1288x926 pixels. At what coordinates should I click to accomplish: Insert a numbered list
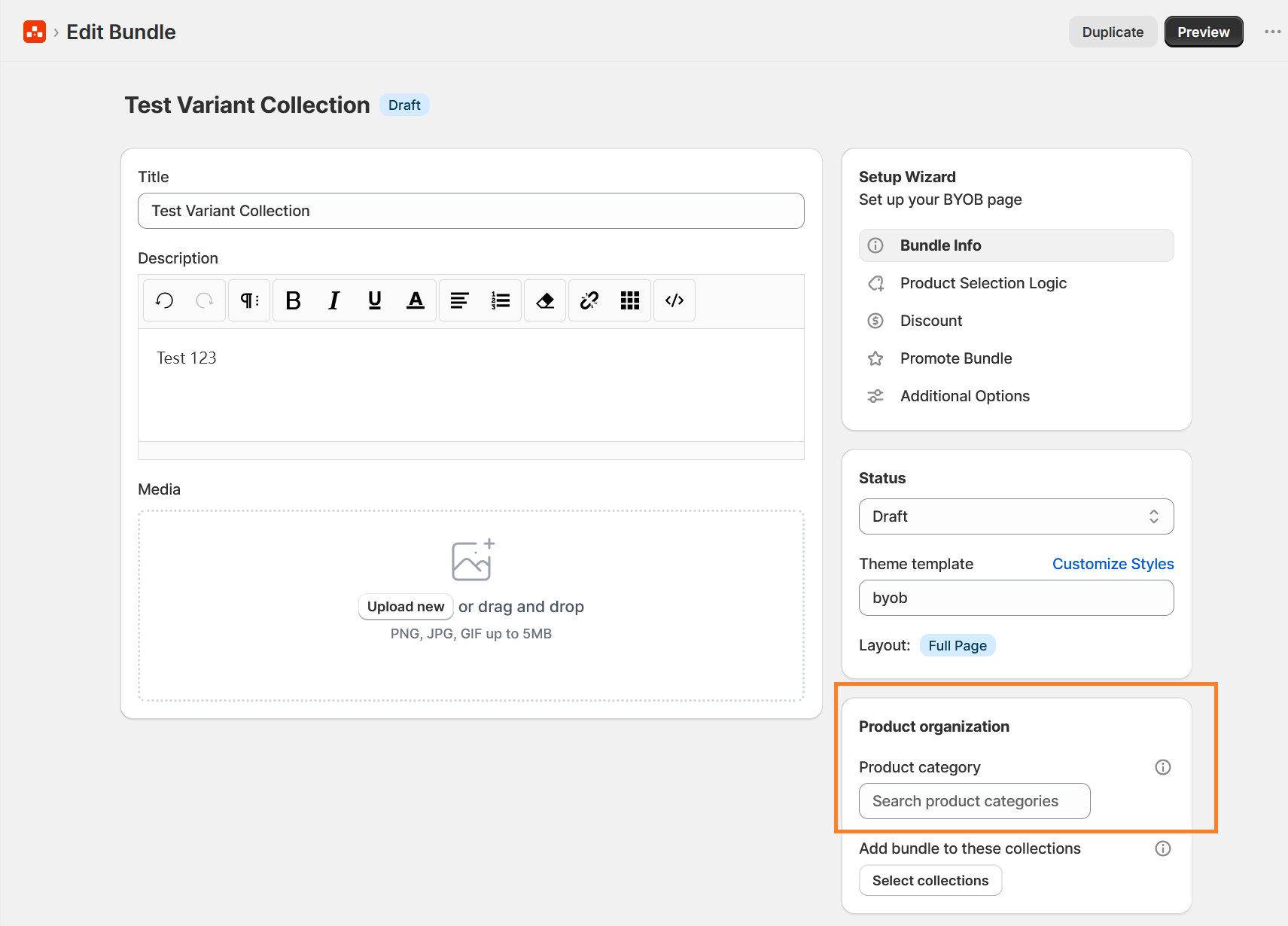(x=501, y=300)
